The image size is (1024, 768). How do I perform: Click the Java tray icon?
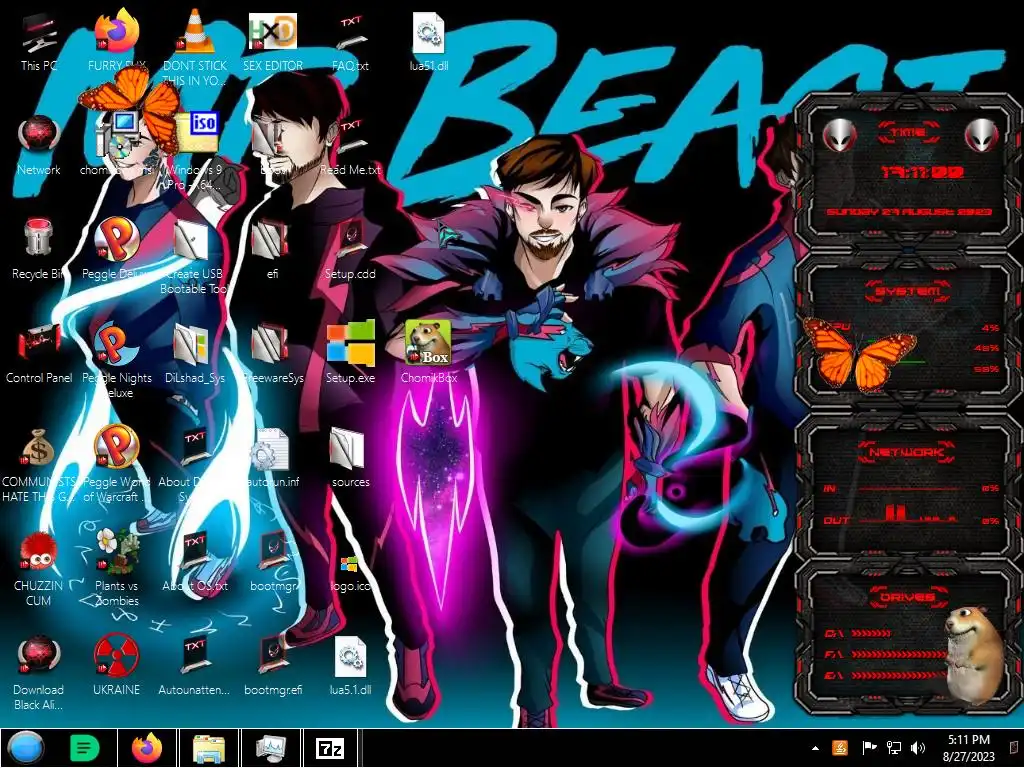click(840, 748)
